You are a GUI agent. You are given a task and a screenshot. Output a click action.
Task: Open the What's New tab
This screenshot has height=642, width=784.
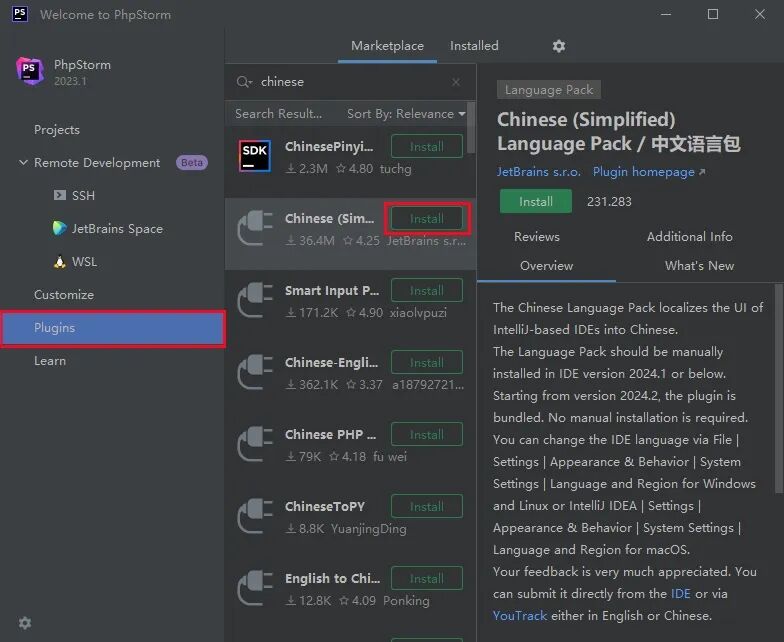coord(699,266)
